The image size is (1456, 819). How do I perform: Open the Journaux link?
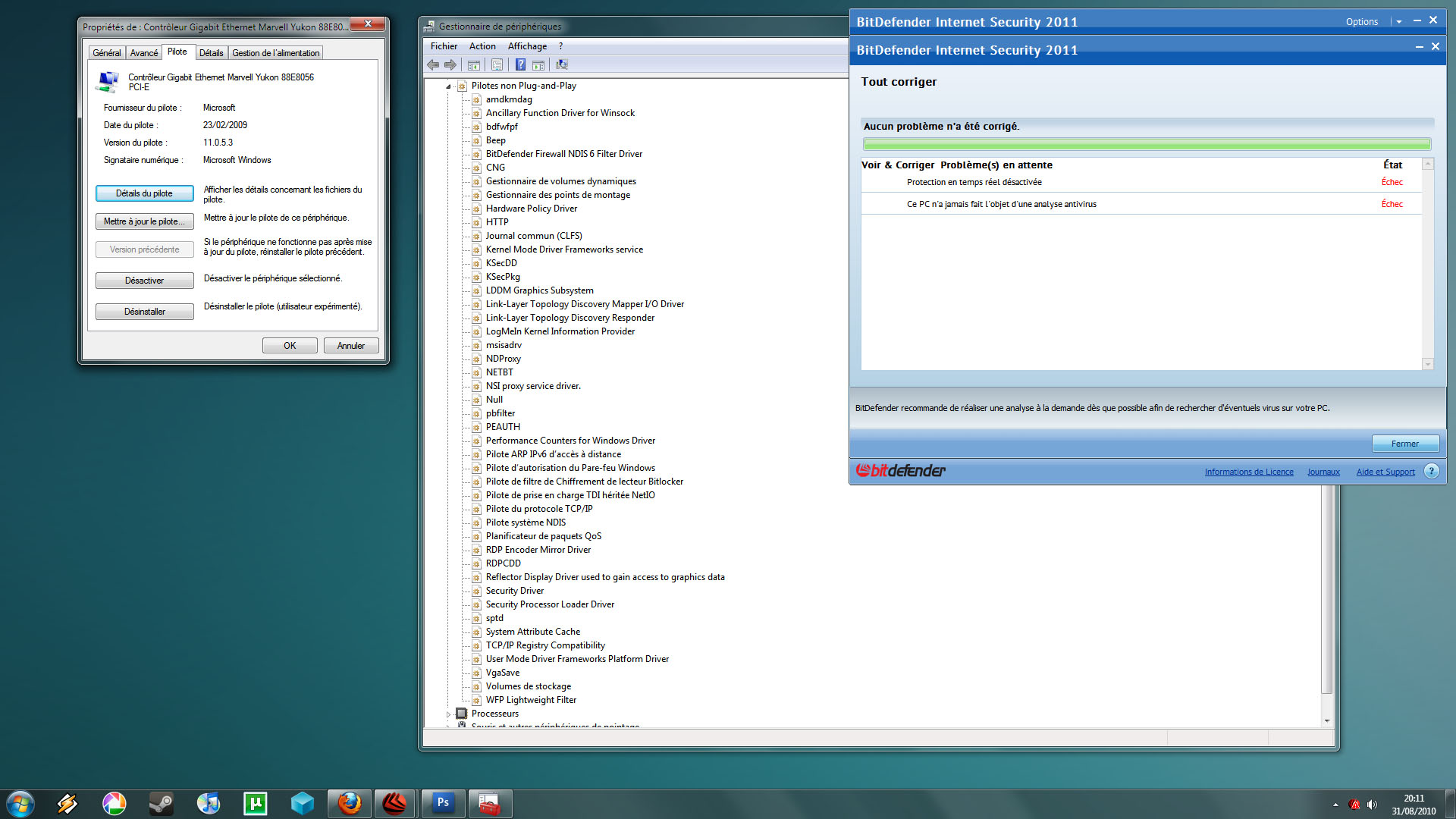(x=1323, y=472)
